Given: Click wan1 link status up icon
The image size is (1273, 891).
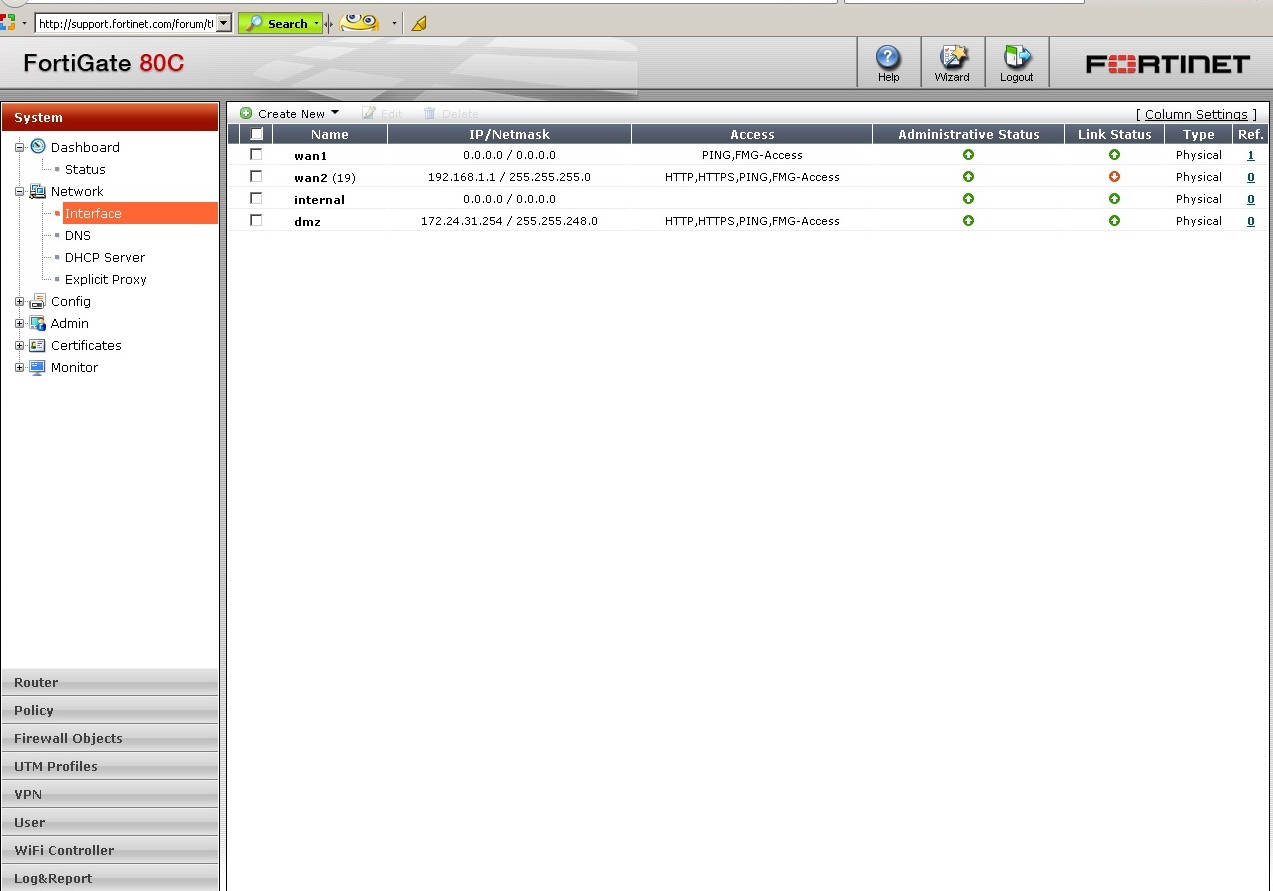Looking at the screenshot, I should click(1114, 155).
